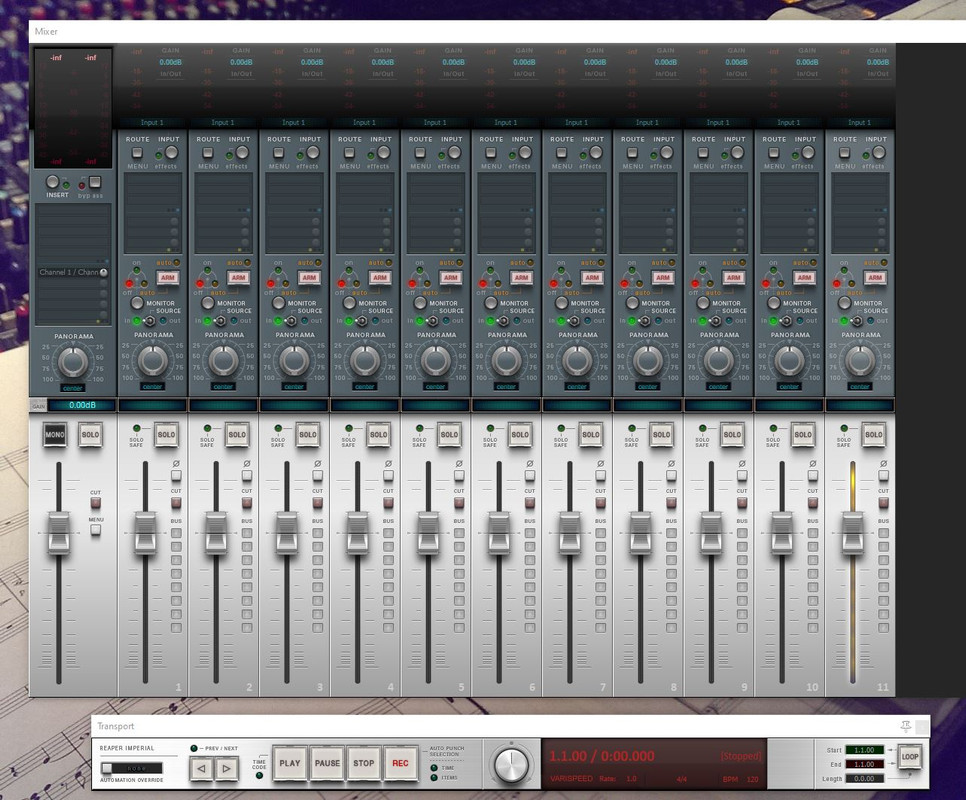Open the ROUTE menu button on track 2
966x800 pixels.
pos(208,152)
